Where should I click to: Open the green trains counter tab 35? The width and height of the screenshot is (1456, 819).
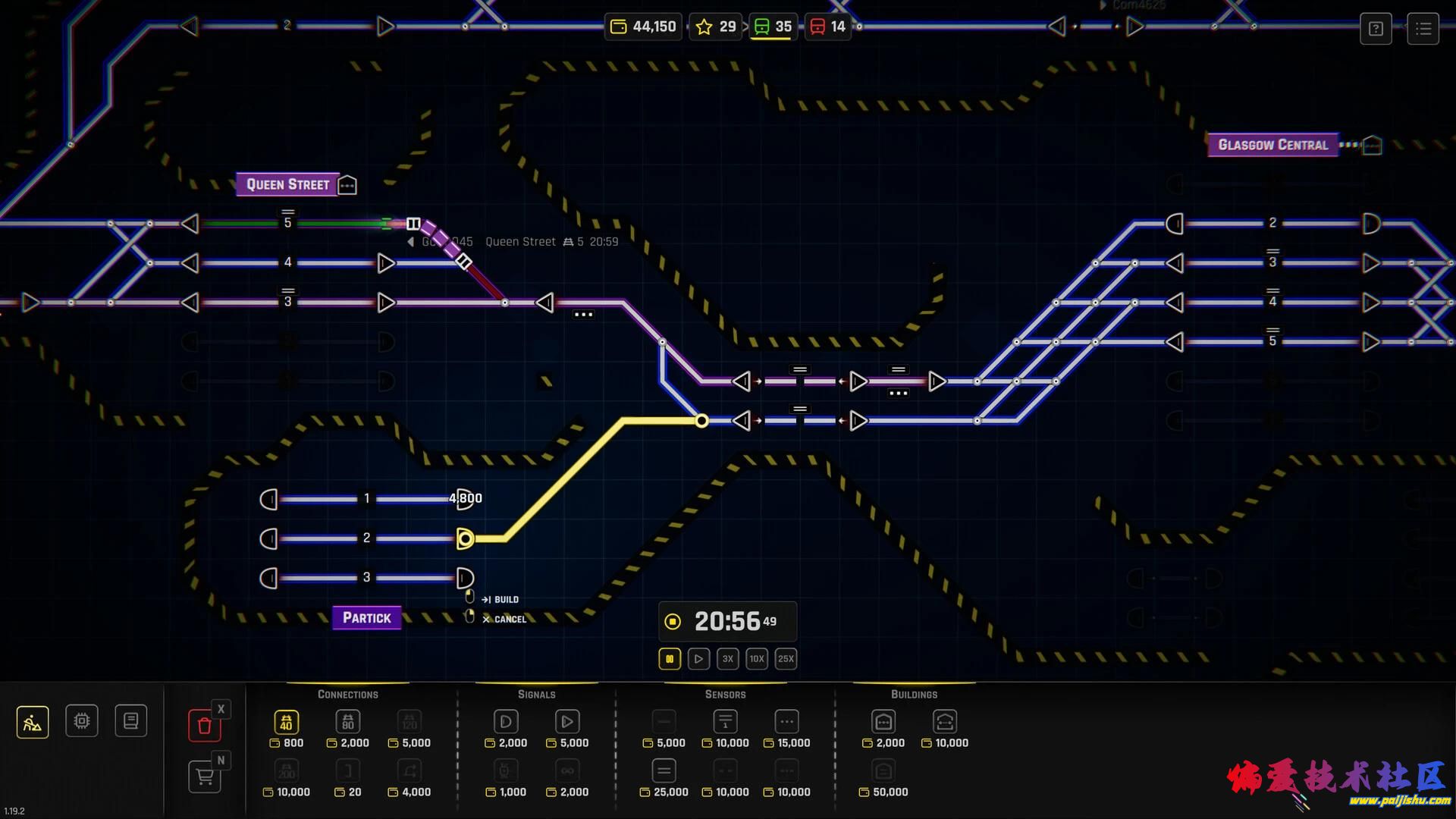pyautogui.click(x=773, y=27)
